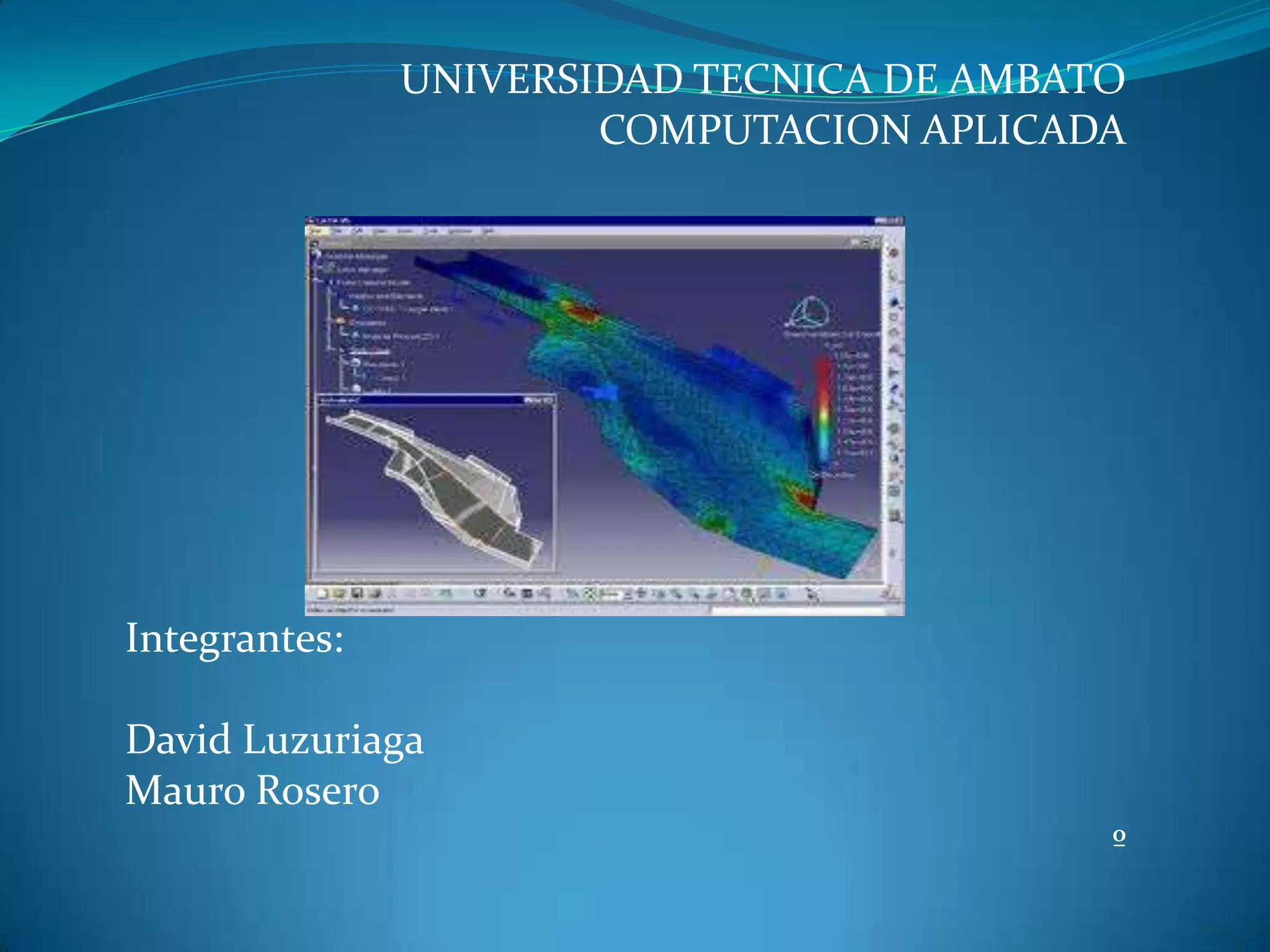Image resolution: width=1270 pixels, height=952 pixels.
Task: Click the Links Manager icon in tree
Action: (x=329, y=269)
